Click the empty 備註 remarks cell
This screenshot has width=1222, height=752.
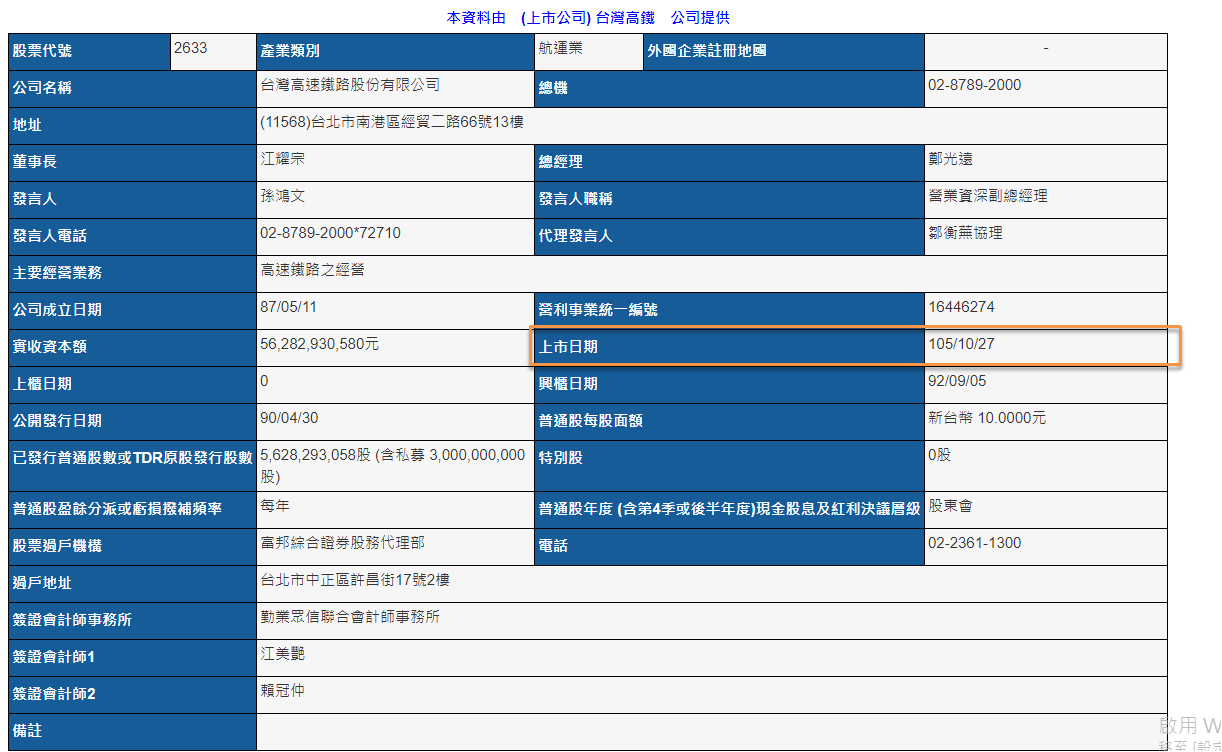coord(710,731)
